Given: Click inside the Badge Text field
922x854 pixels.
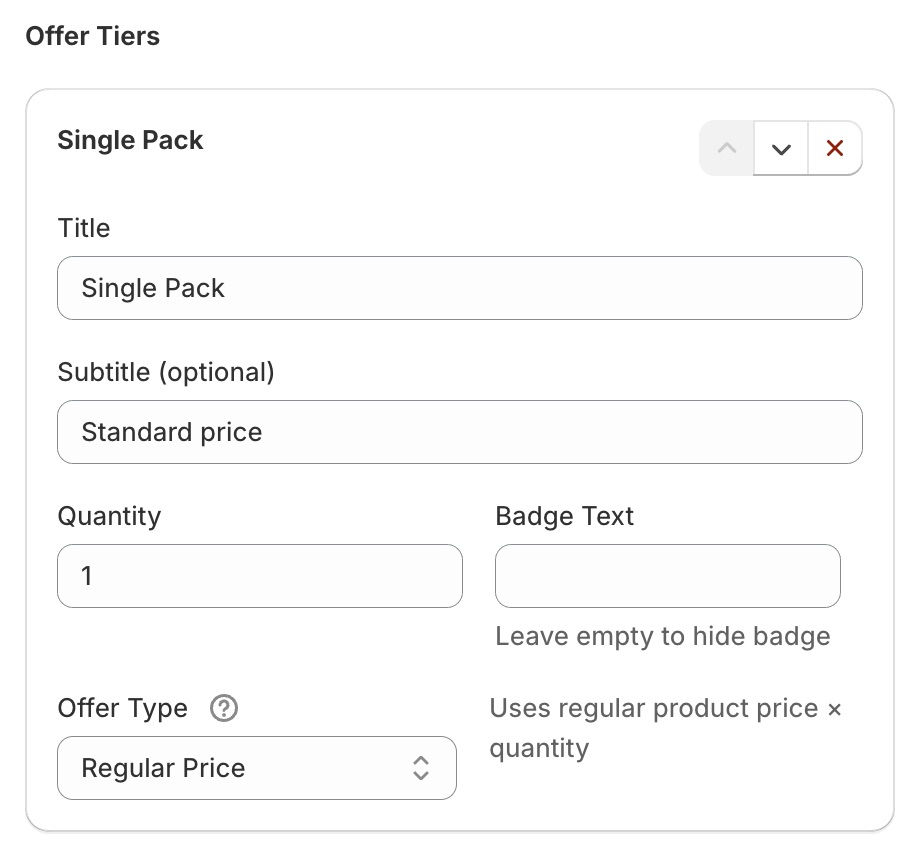Looking at the screenshot, I should pyautogui.click(x=667, y=576).
